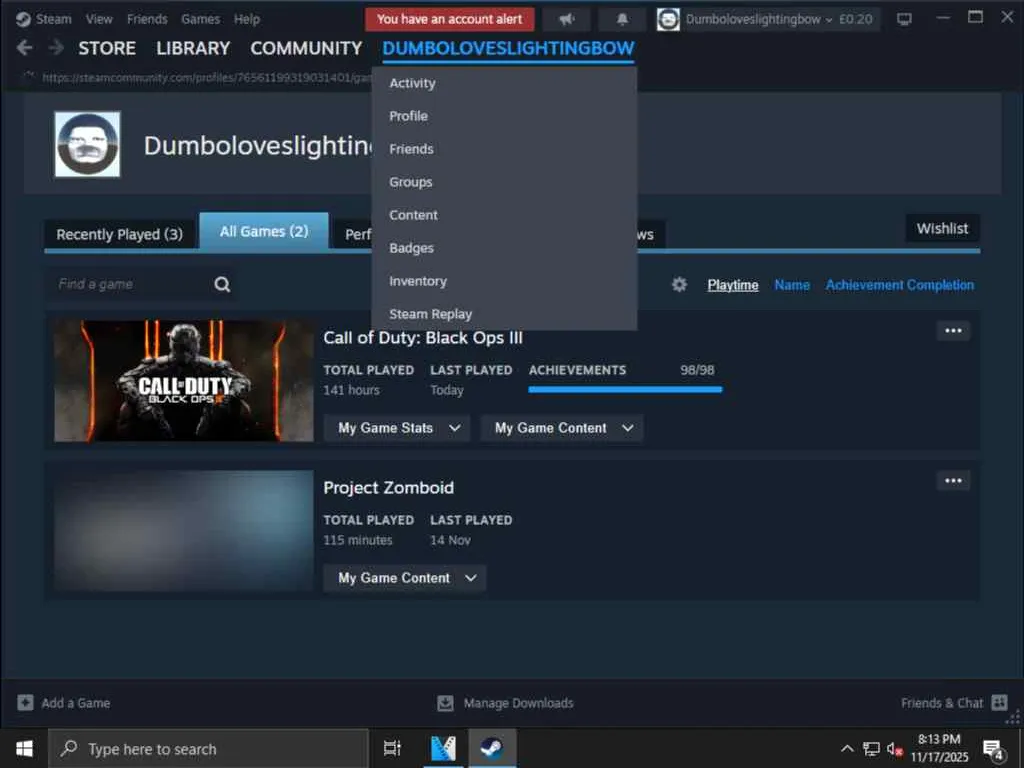The image size is (1024, 768).
Task: Expand My Game Content for Black Ops III
Action: [x=562, y=428]
